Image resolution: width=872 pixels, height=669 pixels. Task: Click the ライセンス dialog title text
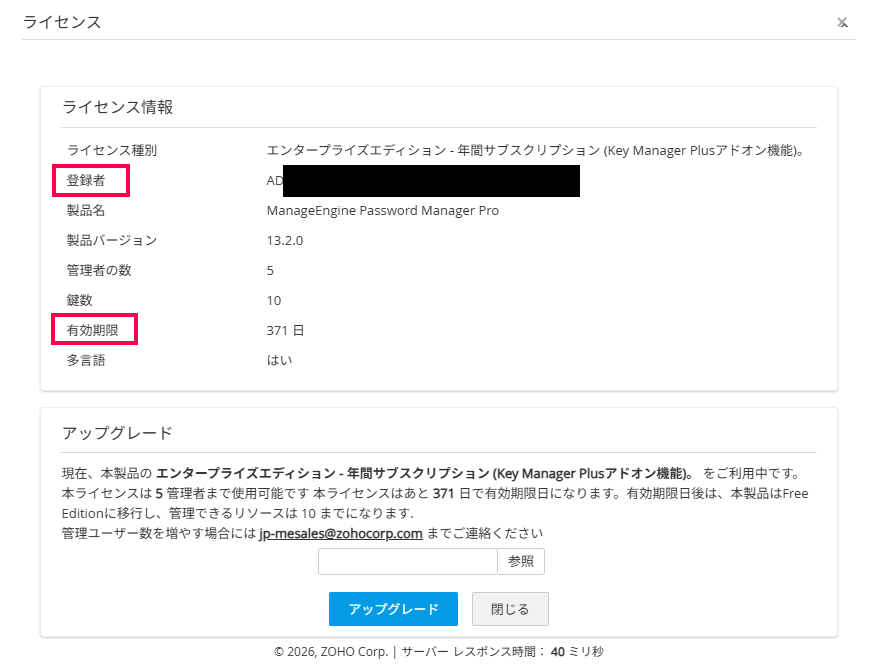click(62, 22)
